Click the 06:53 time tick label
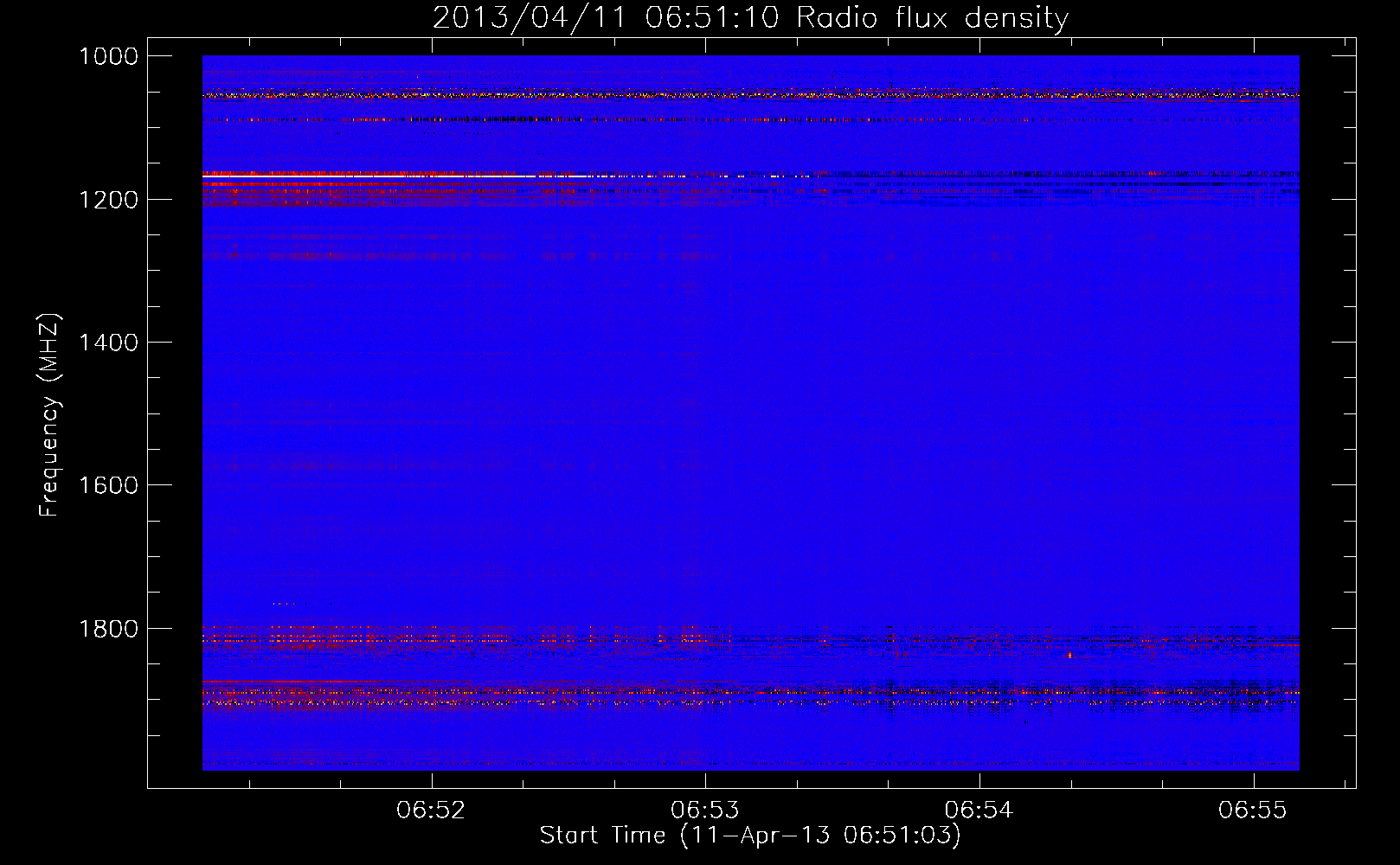 [x=705, y=811]
